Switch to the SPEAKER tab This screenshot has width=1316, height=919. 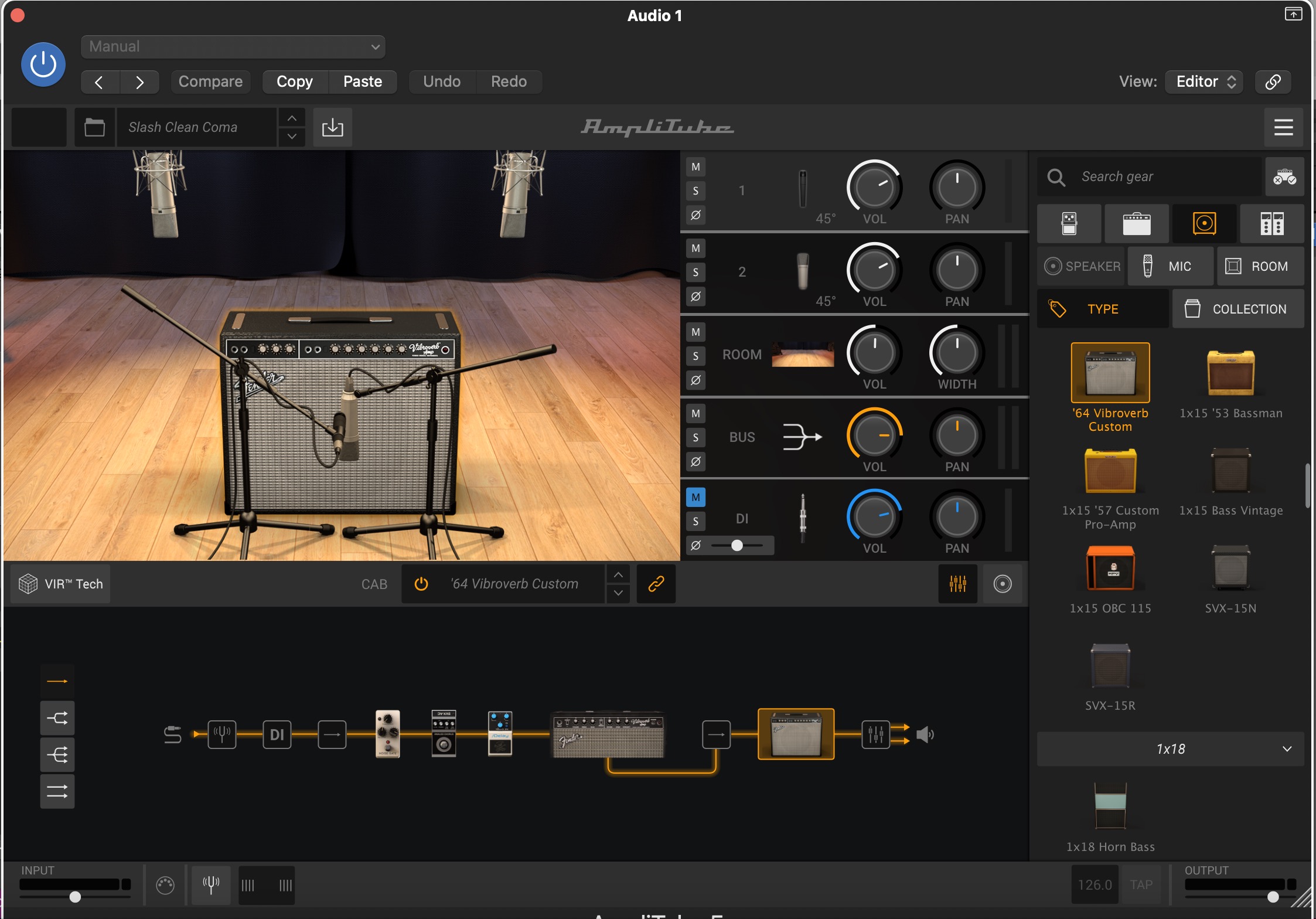coord(1082,266)
